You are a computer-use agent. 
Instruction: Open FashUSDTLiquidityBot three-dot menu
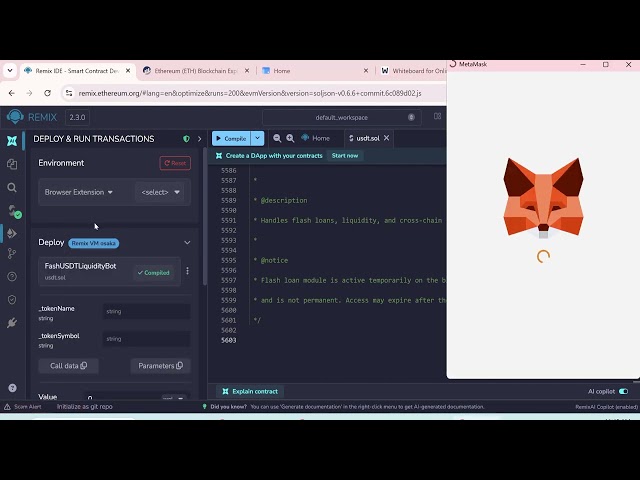(187, 271)
